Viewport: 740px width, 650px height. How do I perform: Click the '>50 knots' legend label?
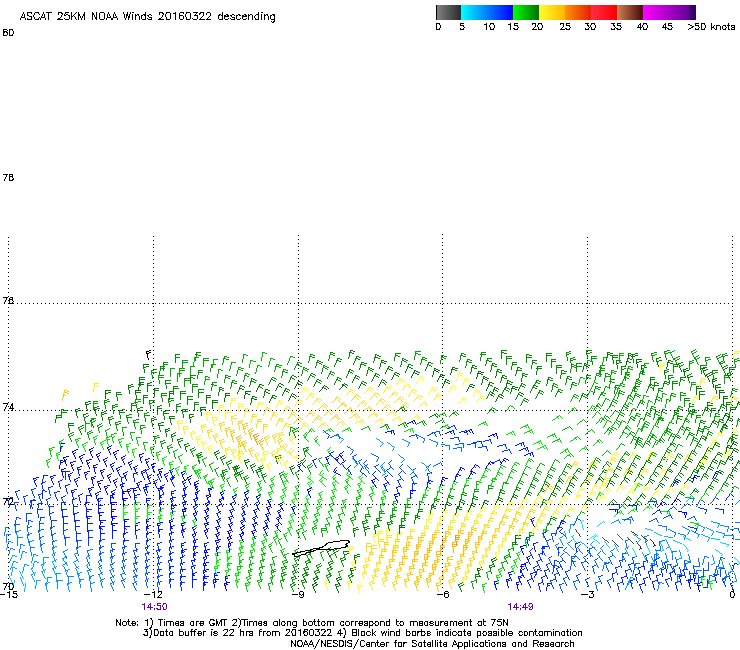pyautogui.click(x=711, y=27)
